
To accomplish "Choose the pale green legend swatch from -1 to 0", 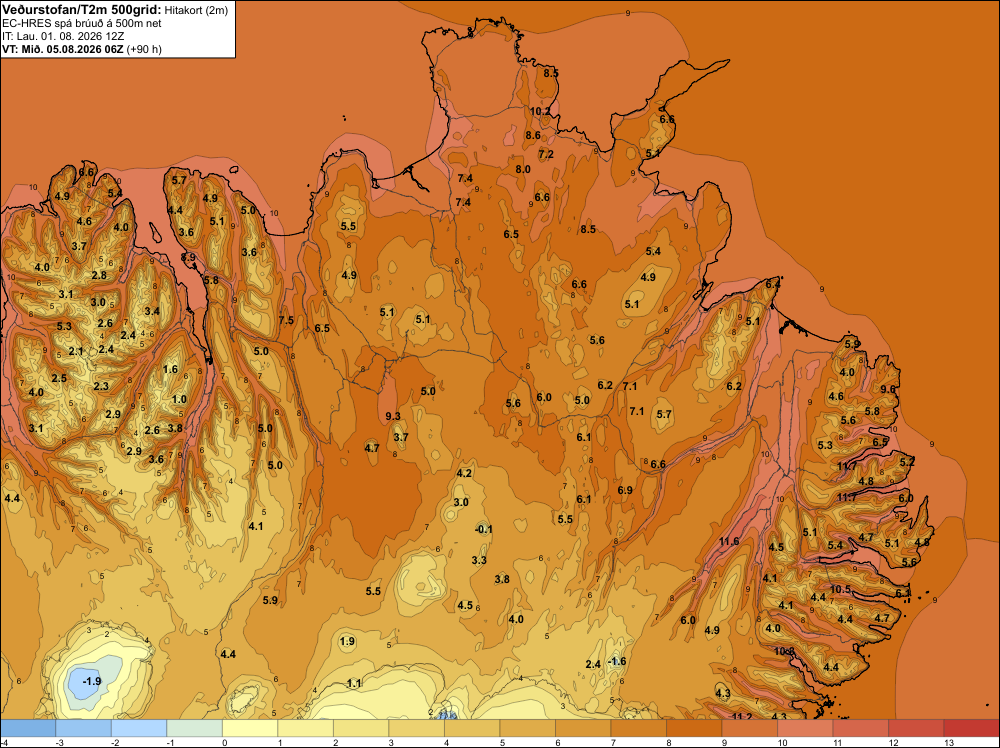I will pos(195,728).
